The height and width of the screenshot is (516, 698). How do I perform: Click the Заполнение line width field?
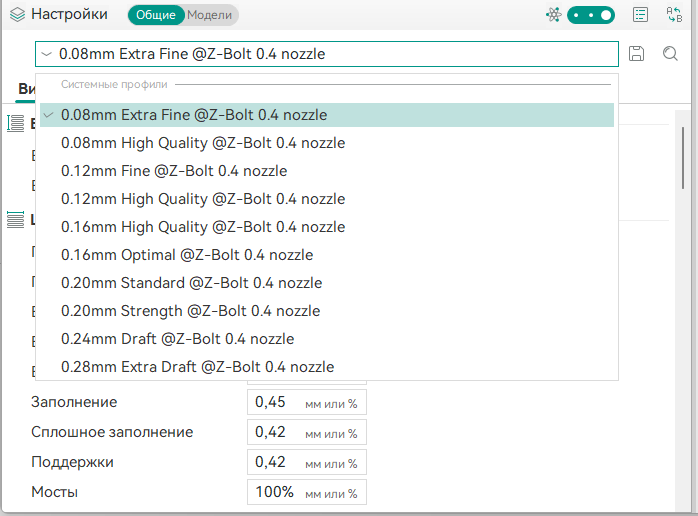tap(307, 402)
